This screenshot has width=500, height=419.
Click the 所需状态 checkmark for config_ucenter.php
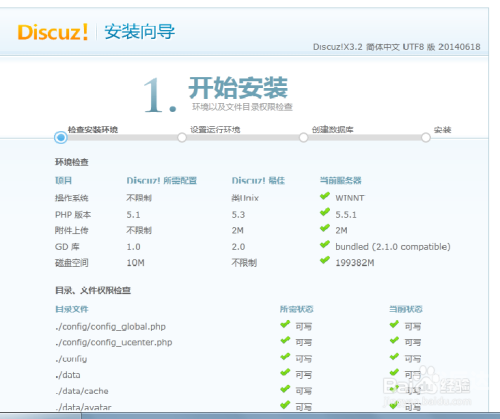tap(285, 340)
